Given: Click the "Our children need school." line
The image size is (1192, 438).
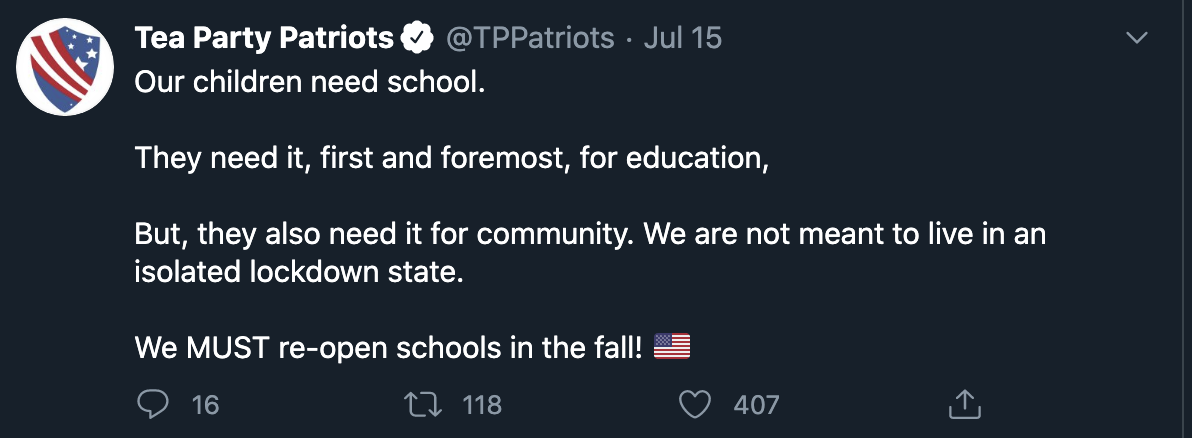Looking at the screenshot, I should tap(309, 82).
